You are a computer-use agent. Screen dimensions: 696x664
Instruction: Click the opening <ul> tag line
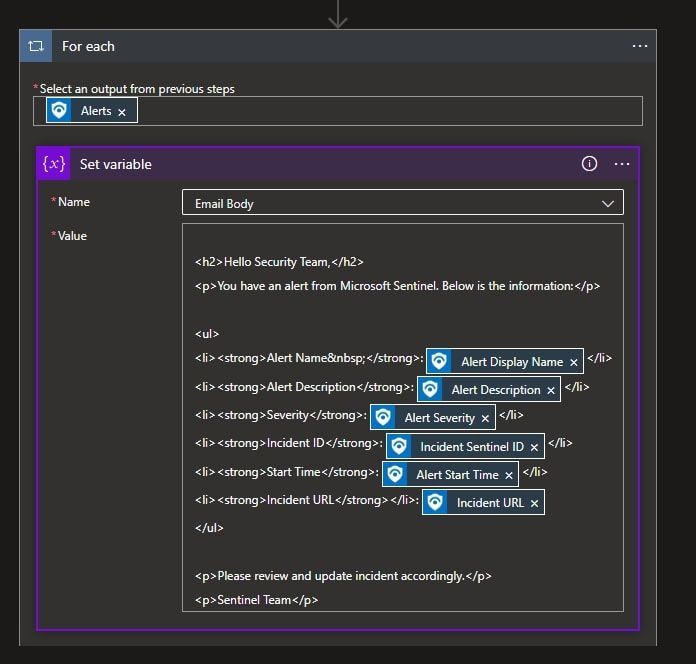[207, 334]
